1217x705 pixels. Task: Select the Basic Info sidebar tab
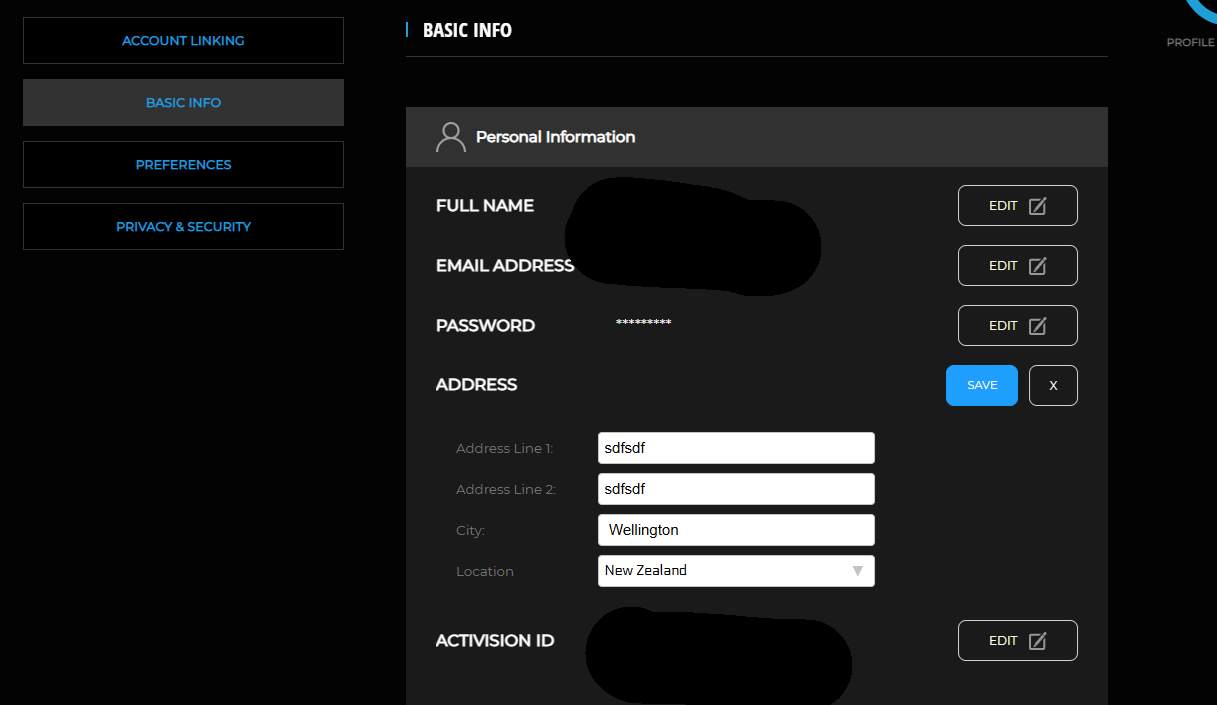point(183,103)
